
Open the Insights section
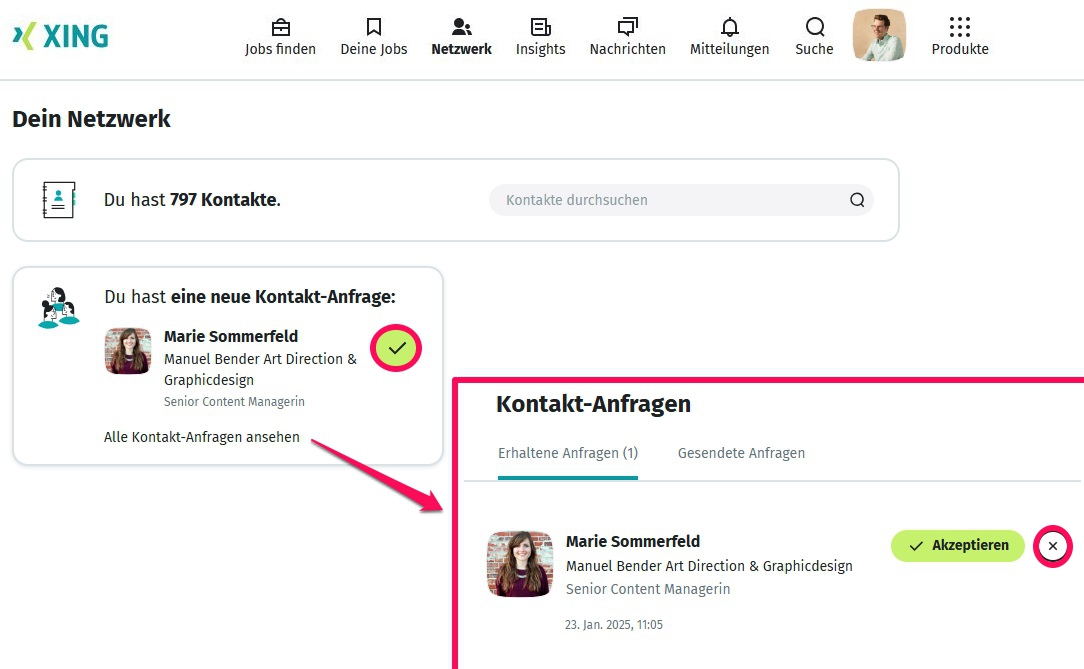click(540, 35)
